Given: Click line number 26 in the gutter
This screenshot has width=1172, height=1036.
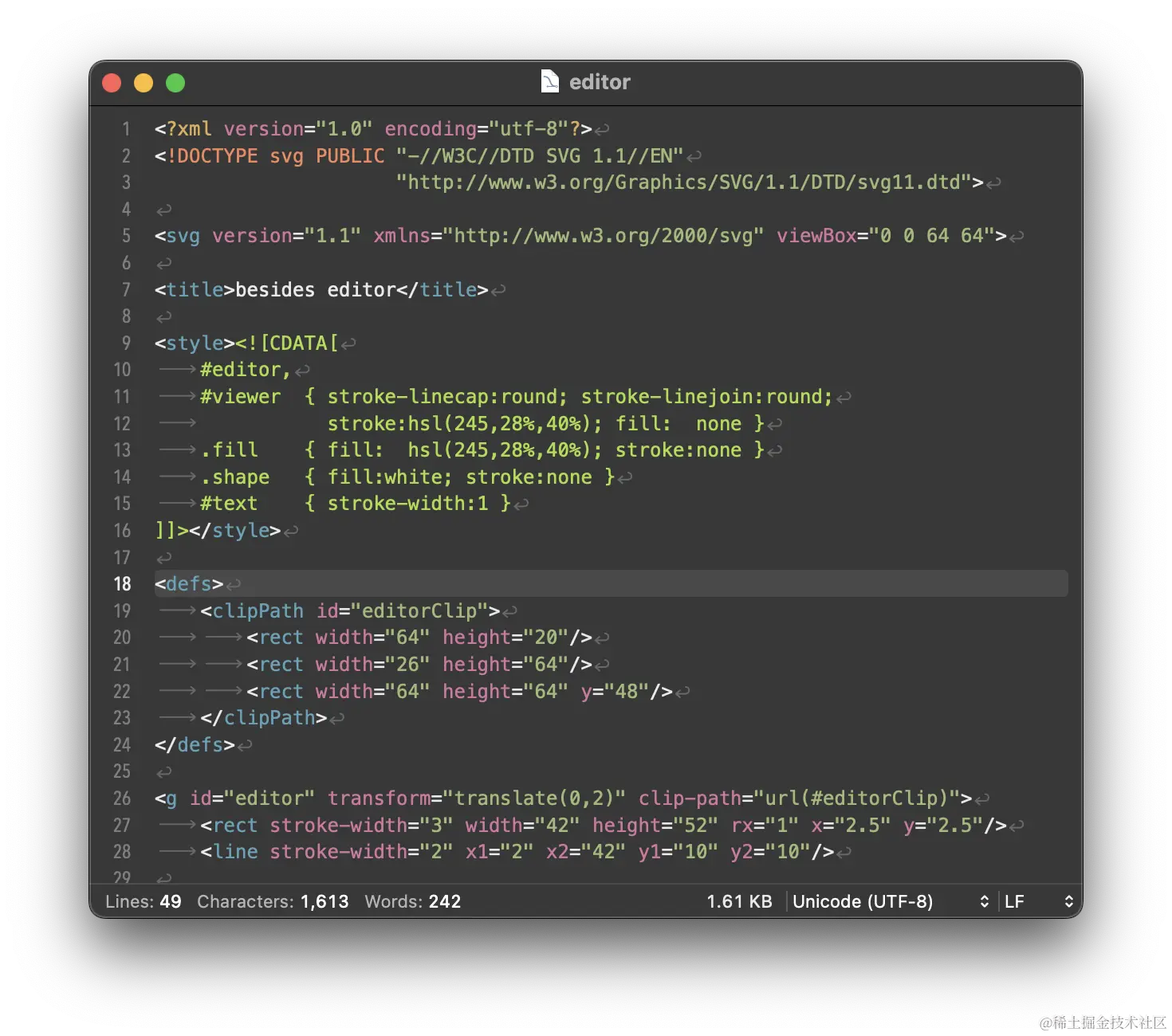Looking at the screenshot, I should click(122, 799).
